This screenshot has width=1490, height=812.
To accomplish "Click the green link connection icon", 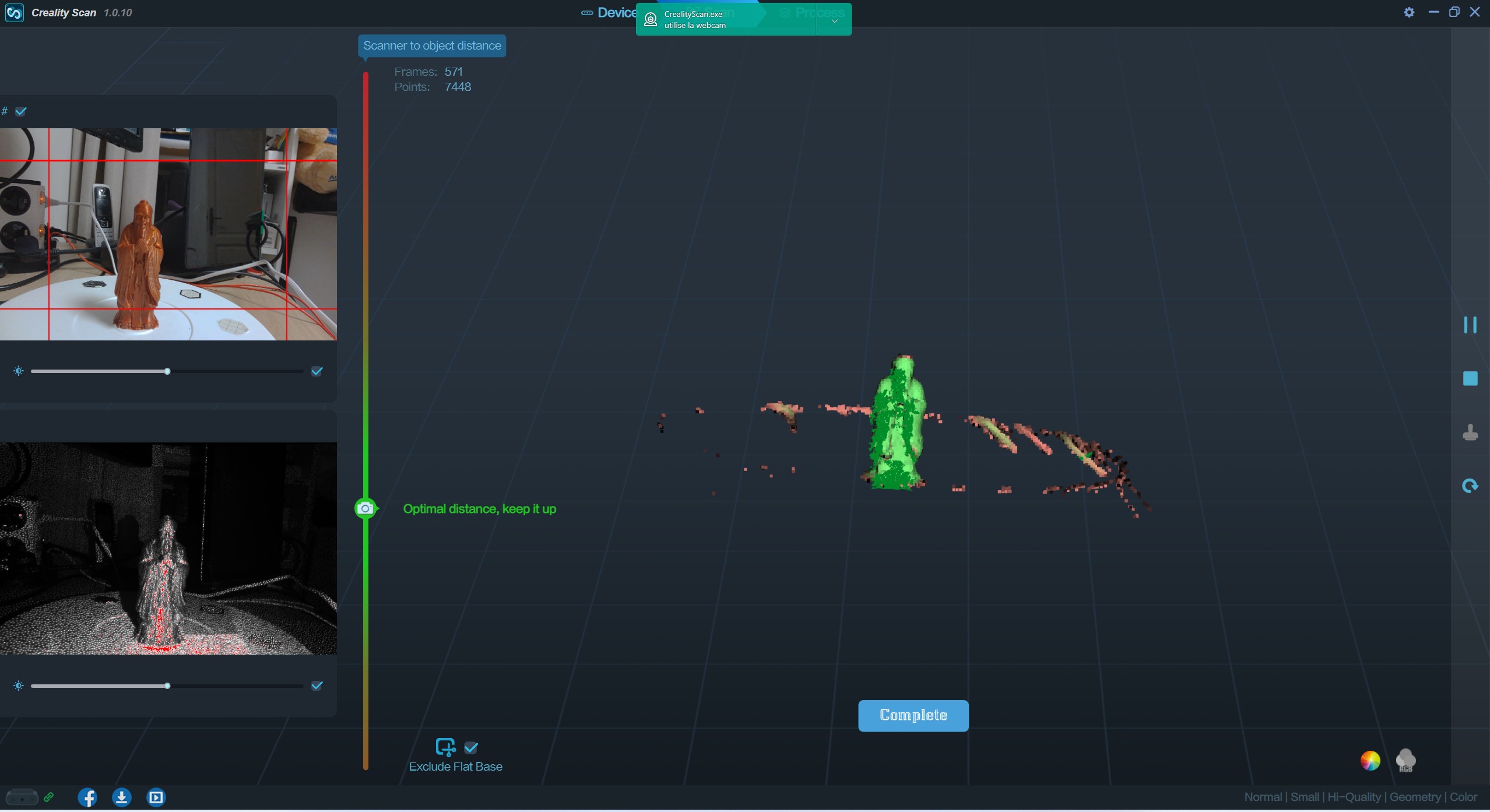I will [49, 796].
